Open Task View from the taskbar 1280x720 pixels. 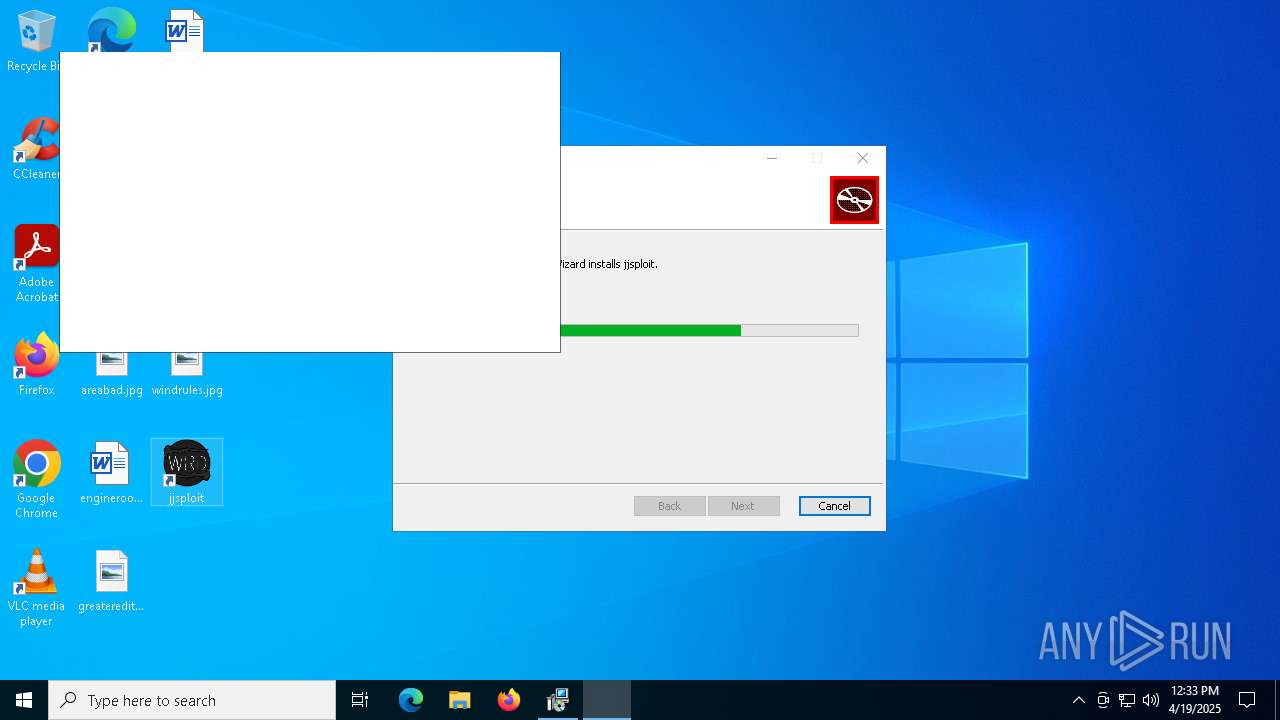(360, 700)
